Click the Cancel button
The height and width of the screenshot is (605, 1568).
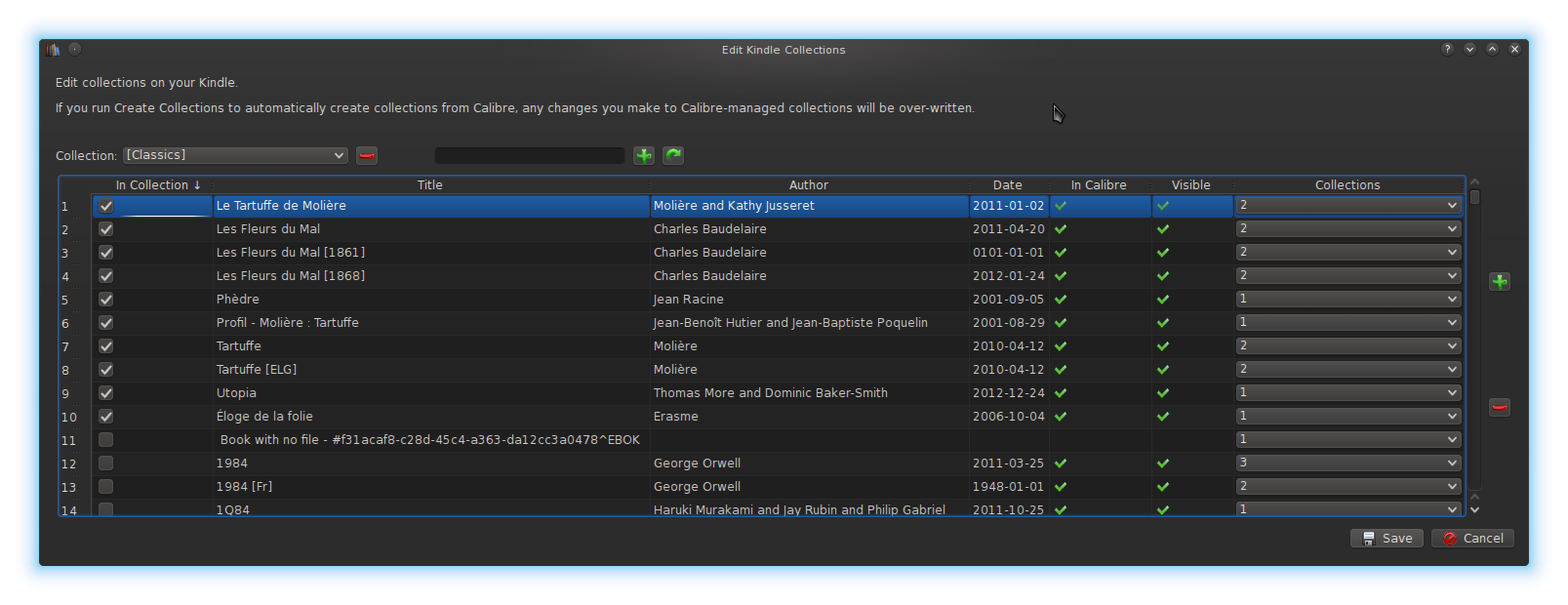(1473, 539)
